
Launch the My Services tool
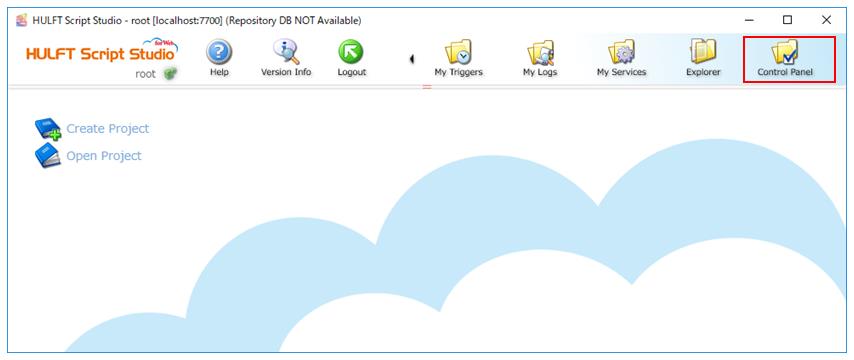pyautogui.click(x=621, y=58)
